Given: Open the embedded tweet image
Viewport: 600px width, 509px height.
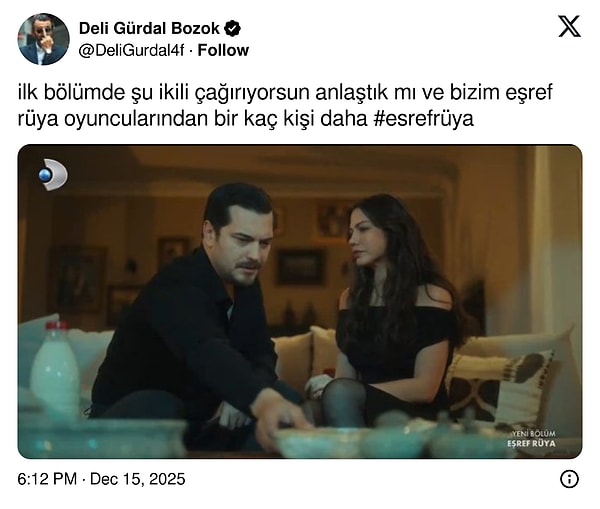Looking at the screenshot, I should tap(300, 301).
